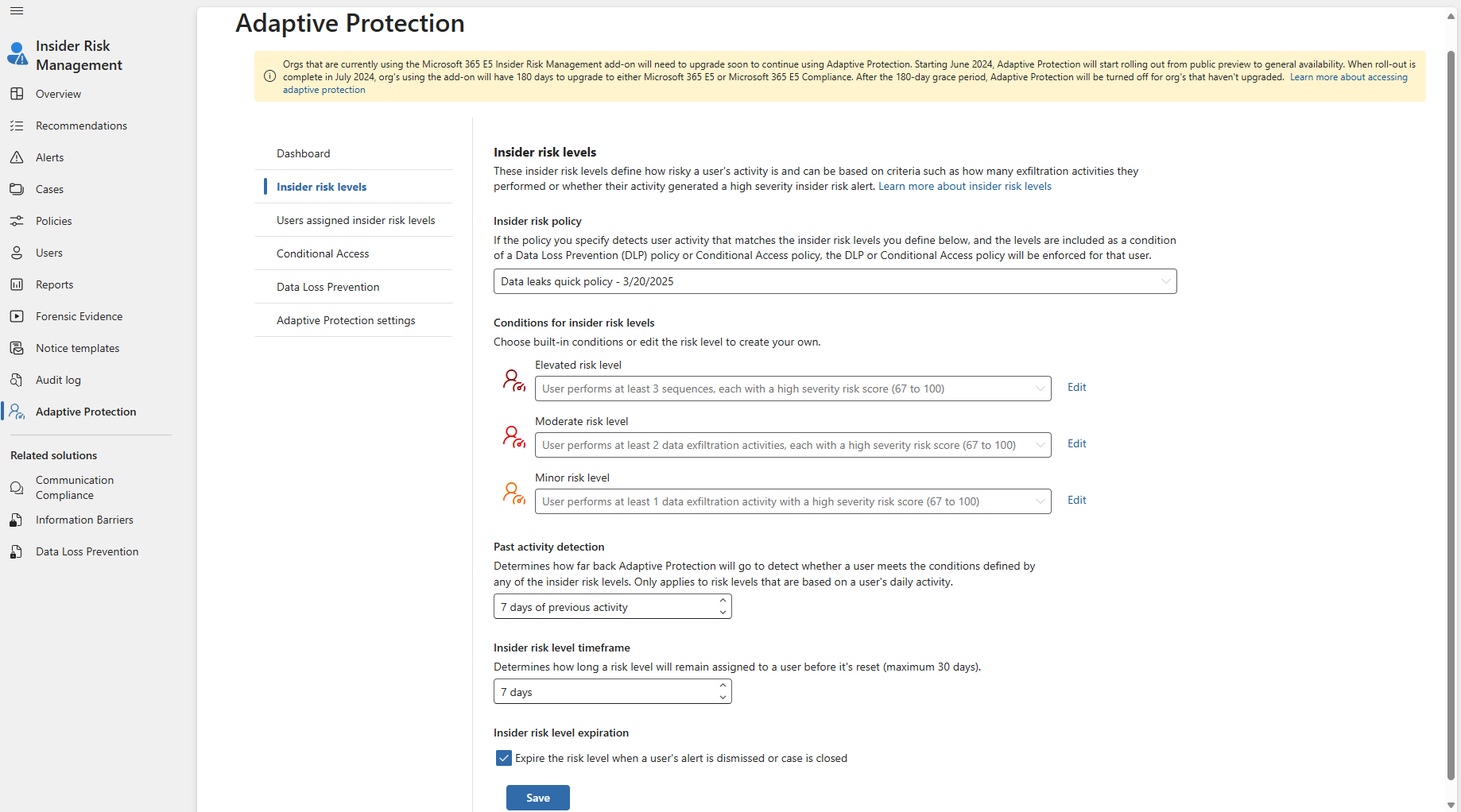Click the Save button
The width and height of the screenshot is (1461, 812).
[x=537, y=798]
